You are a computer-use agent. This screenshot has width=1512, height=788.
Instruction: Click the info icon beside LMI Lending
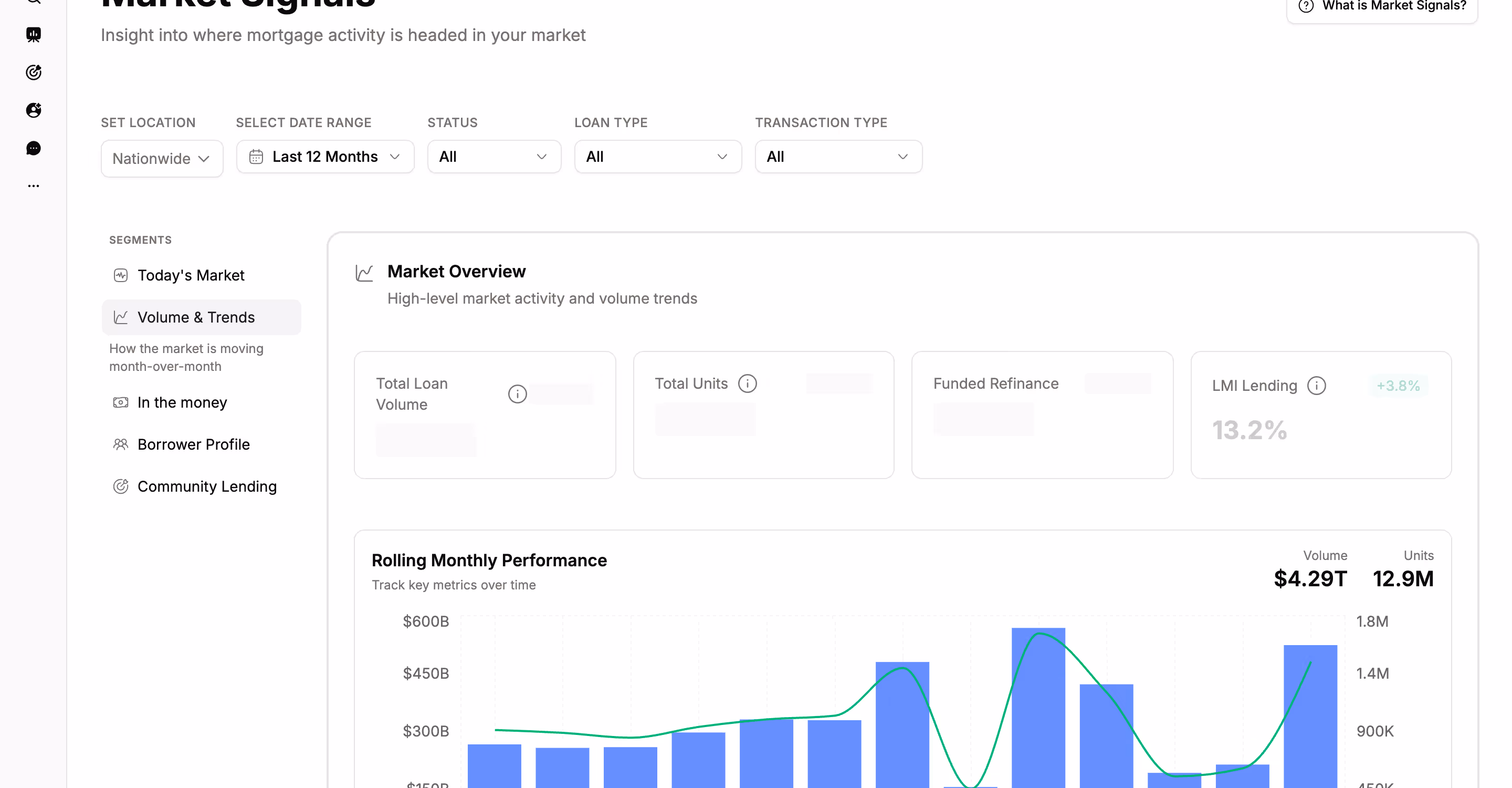1317,386
